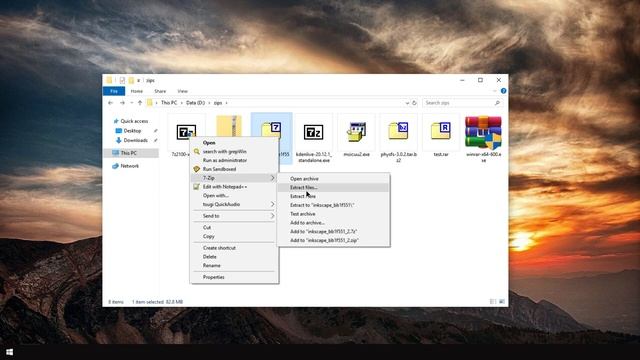The image size is (640, 360).
Task: Select the zipped folder file icon
Action: tap(229, 126)
